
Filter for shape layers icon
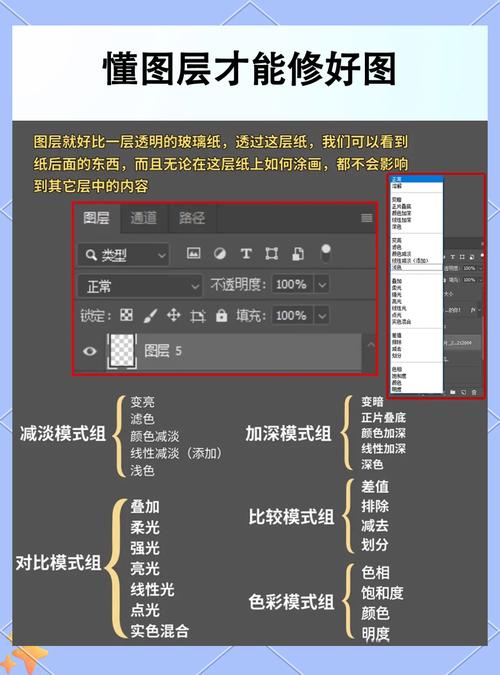[271, 254]
